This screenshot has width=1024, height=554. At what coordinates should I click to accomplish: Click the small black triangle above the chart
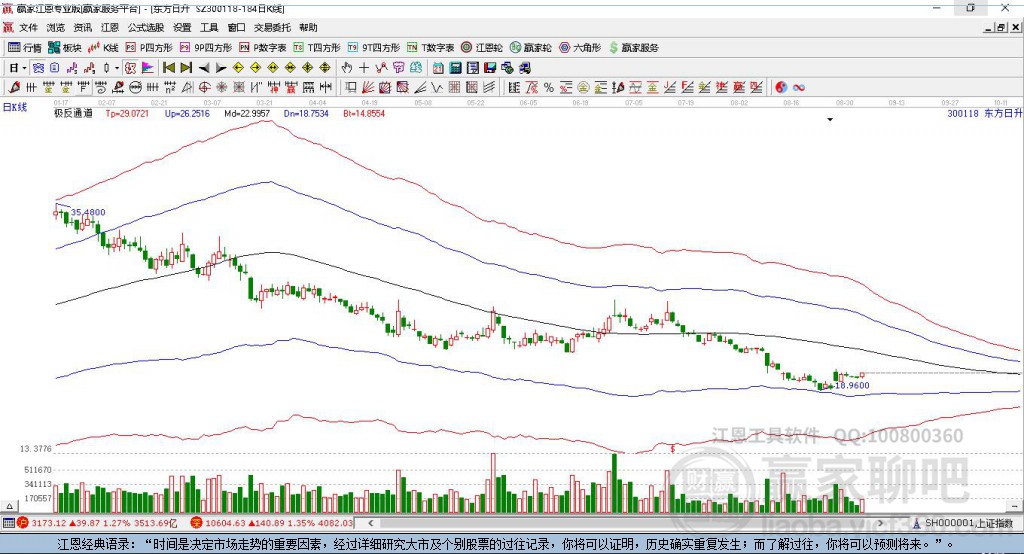pyautogui.click(x=830, y=120)
